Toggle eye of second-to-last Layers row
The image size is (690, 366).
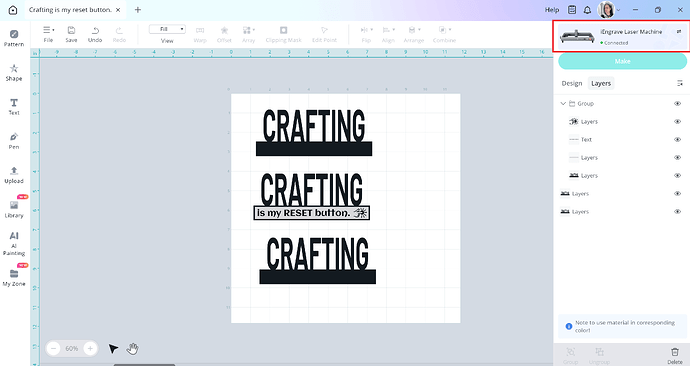click(677, 194)
